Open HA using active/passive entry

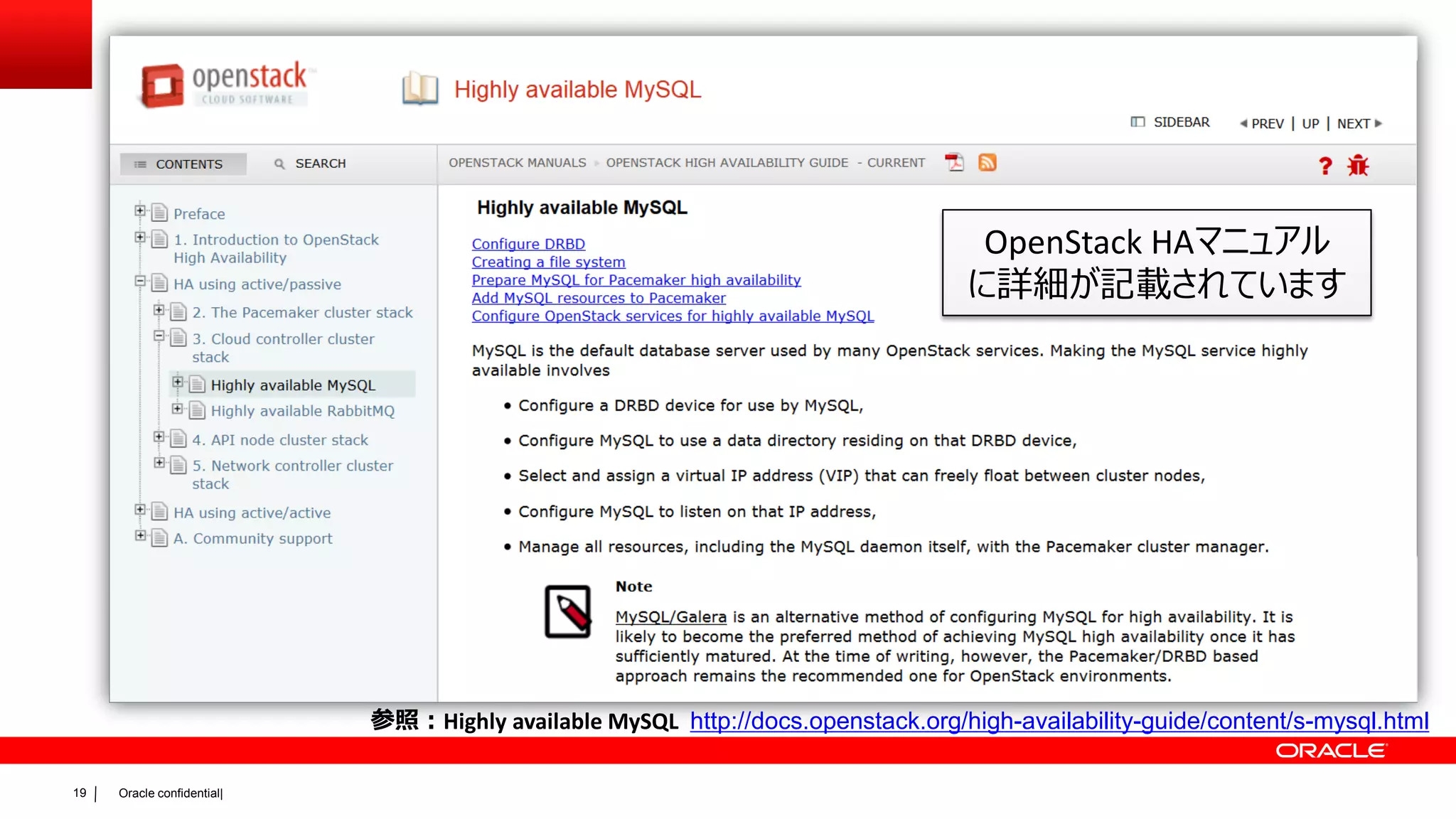point(257,284)
